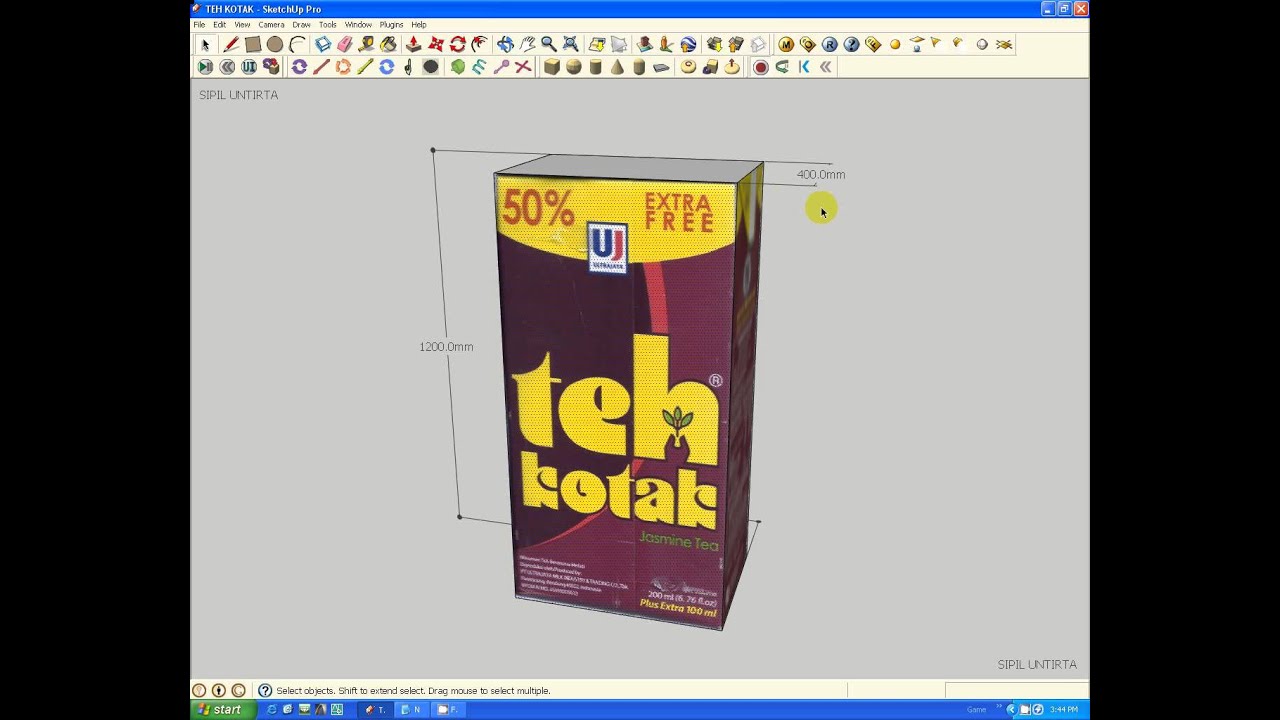This screenshot has width=1280, height=720.
Task: Click the round R plugin icon
Action: point(830,44)
